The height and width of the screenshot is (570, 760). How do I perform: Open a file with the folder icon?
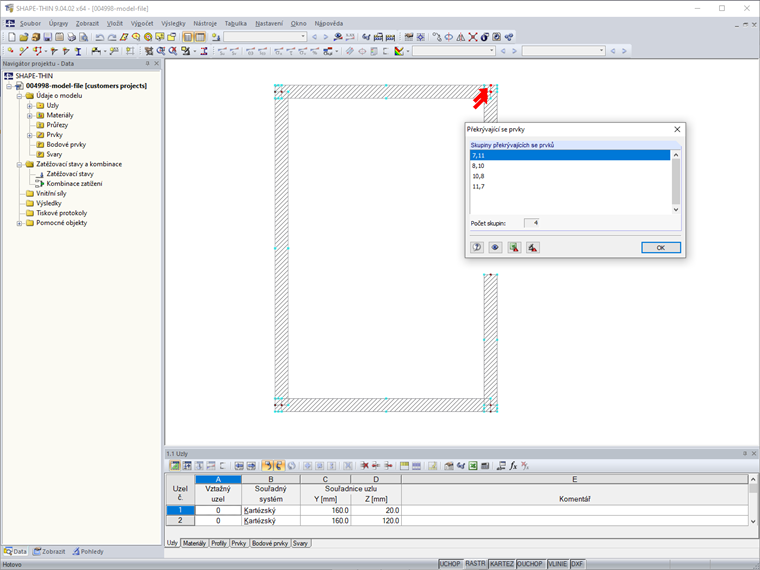[24, 37]
